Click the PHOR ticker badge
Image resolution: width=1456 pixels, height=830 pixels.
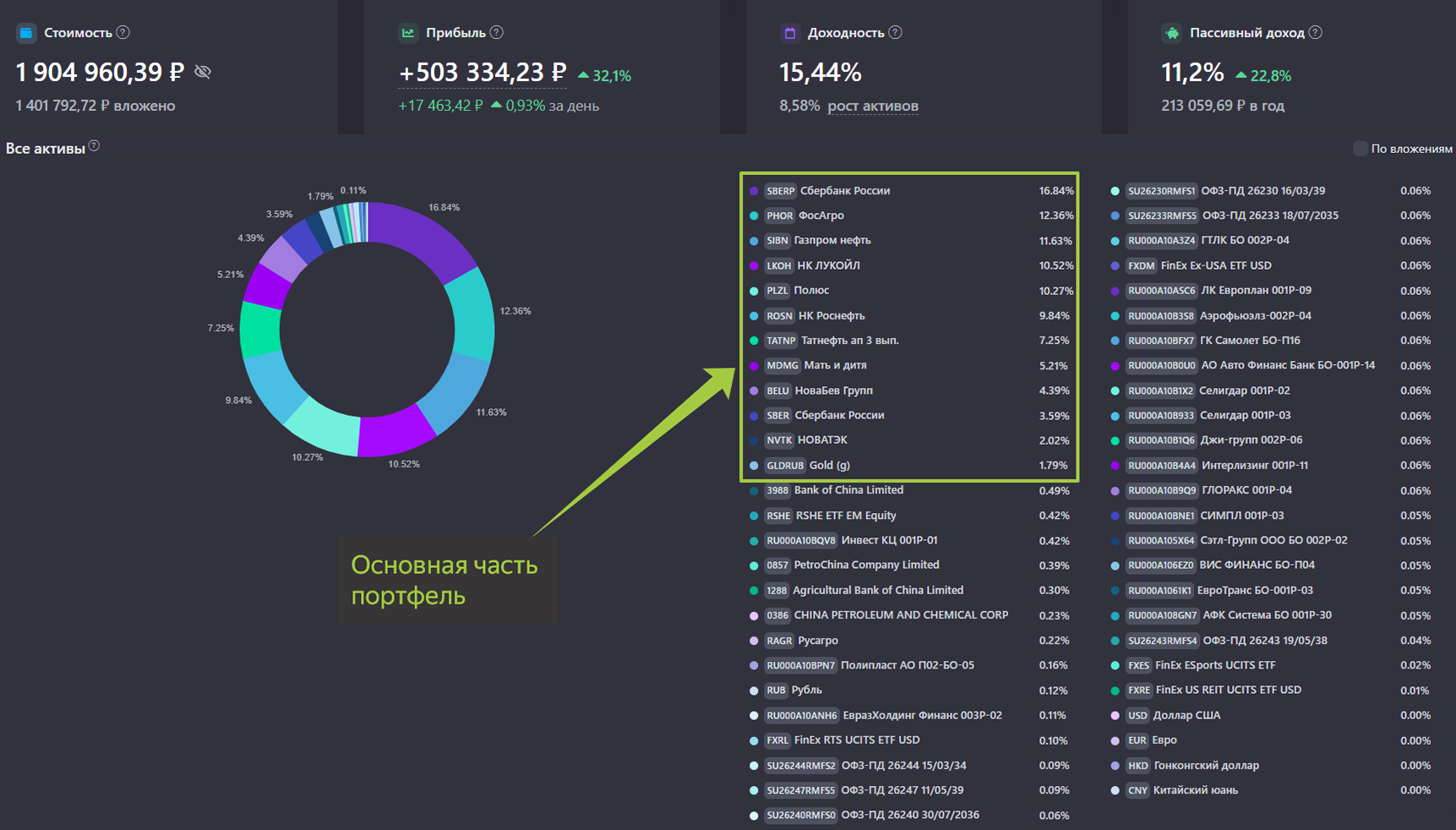tap(779, 216)
